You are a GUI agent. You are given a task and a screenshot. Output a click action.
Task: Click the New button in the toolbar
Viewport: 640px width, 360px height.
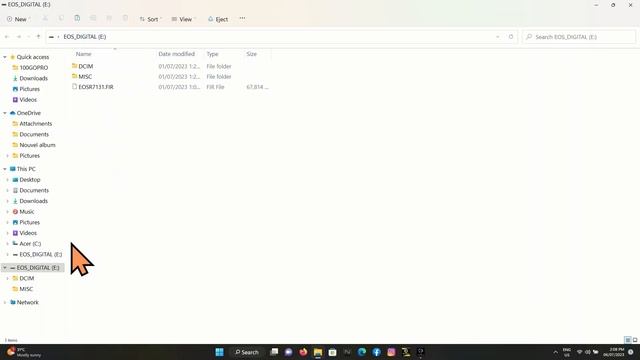coord(17,19)
